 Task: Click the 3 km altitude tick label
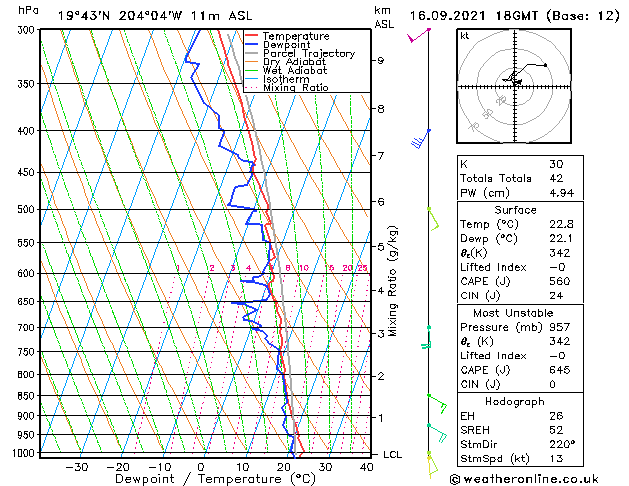pos(380,334)
